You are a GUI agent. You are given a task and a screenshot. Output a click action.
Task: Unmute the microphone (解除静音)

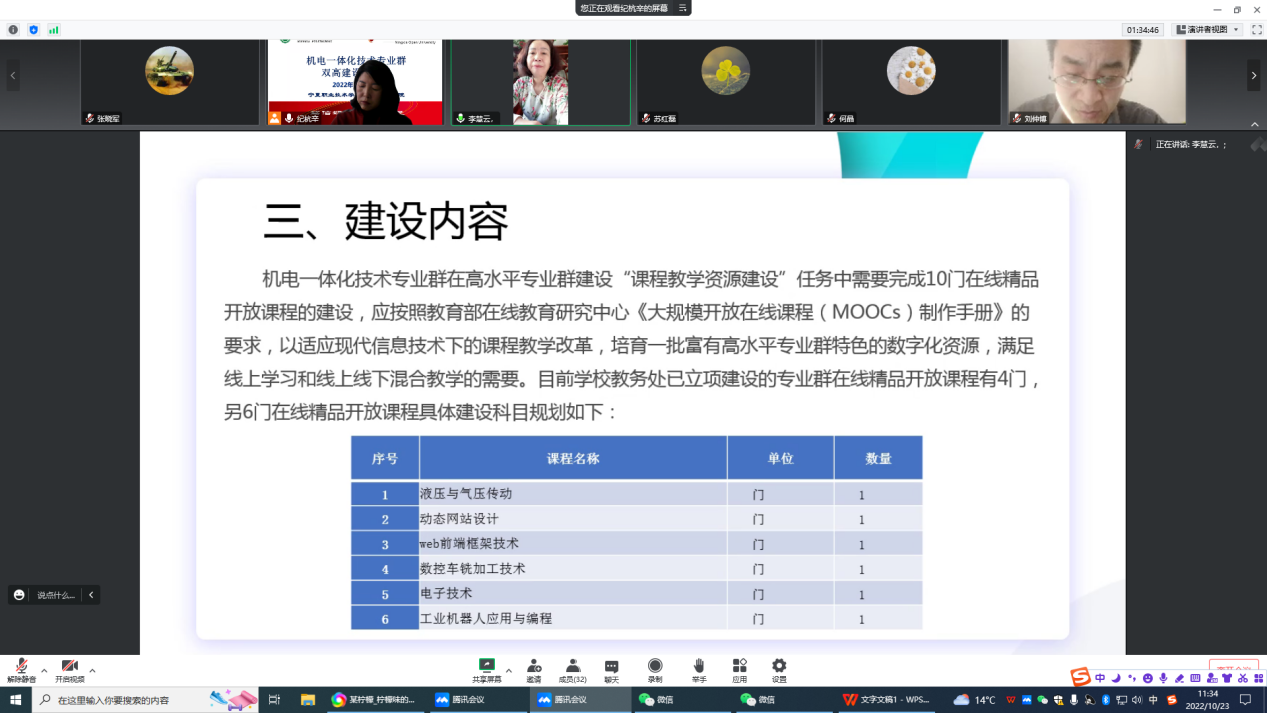[20, 669]
